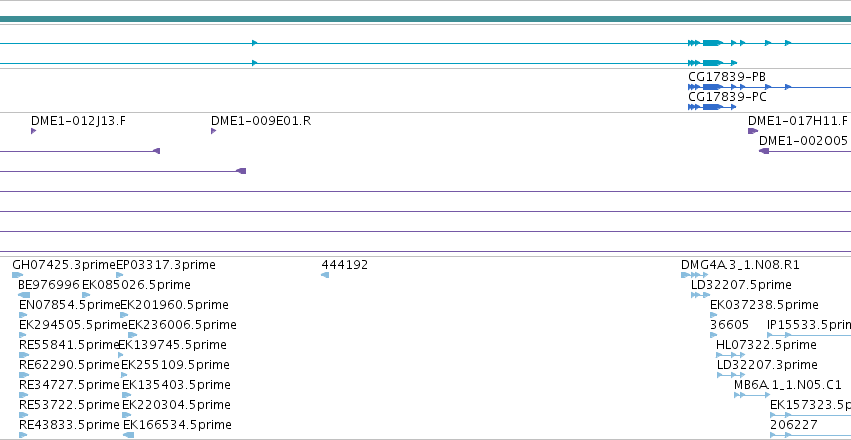
Task: Click the dark teal overview bar
Action: (x=426, y=20)
